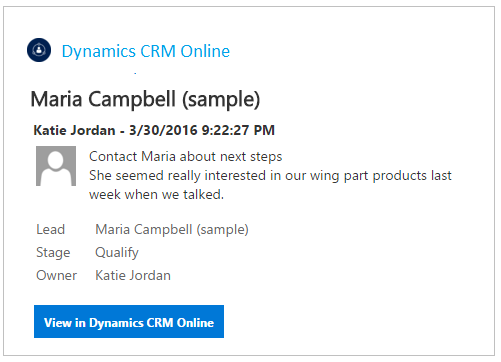This screenshot has height=362, width=501.
Task: Click the 'She seemed really interested' sentence
Action: tap(270, 185)
